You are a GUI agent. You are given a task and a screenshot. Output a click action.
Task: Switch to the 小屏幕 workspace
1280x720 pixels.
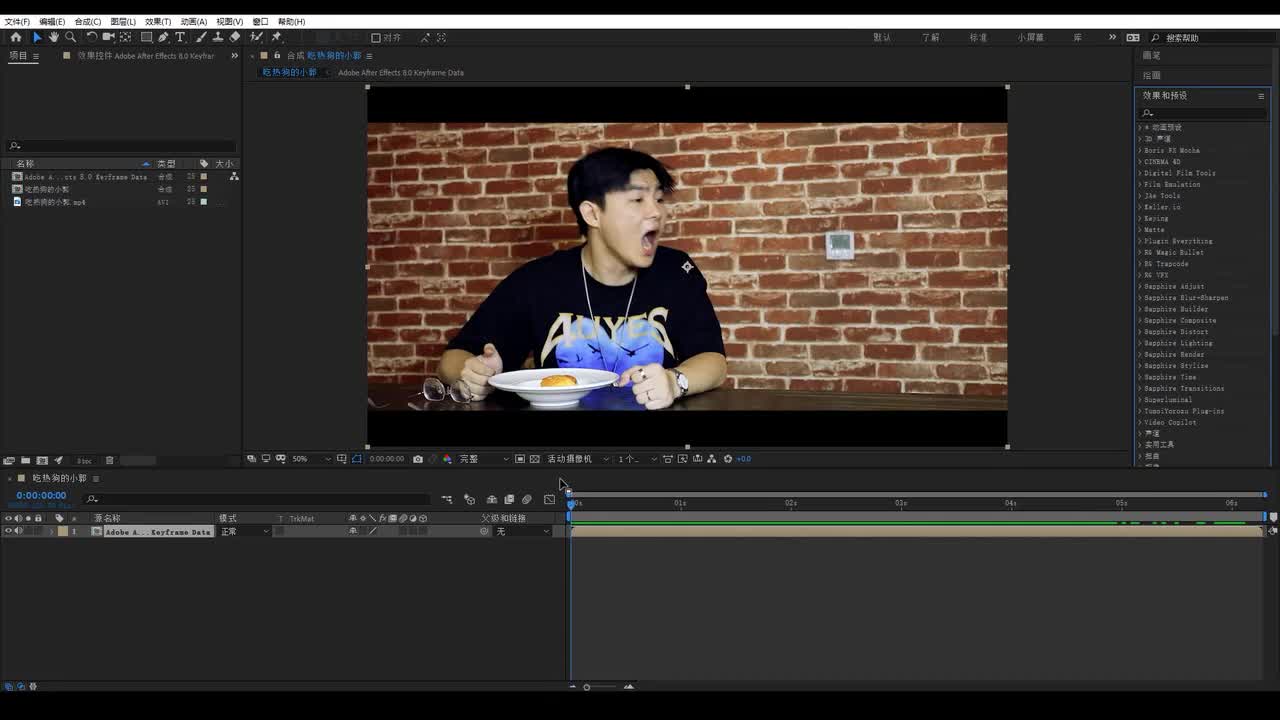click(x=1031, y=37)
